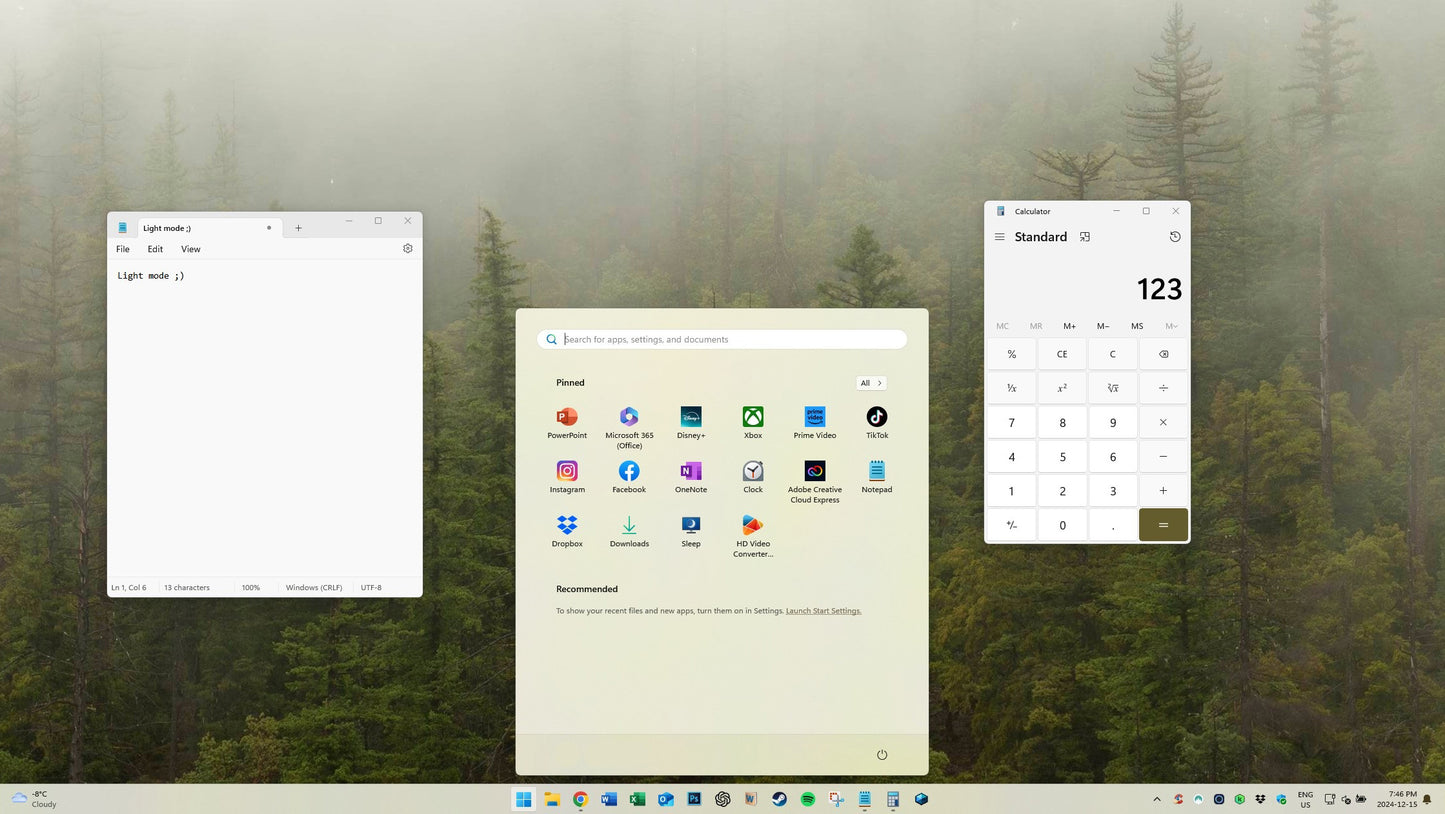Click the CE button in Calculator
The height and width of the screenshot is (814, 1445).
(1062, 354)
